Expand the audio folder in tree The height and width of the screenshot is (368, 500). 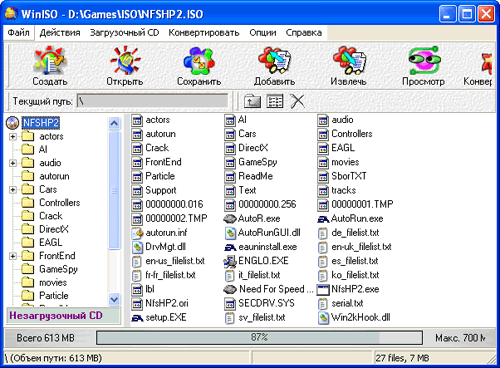coord(13,163)
